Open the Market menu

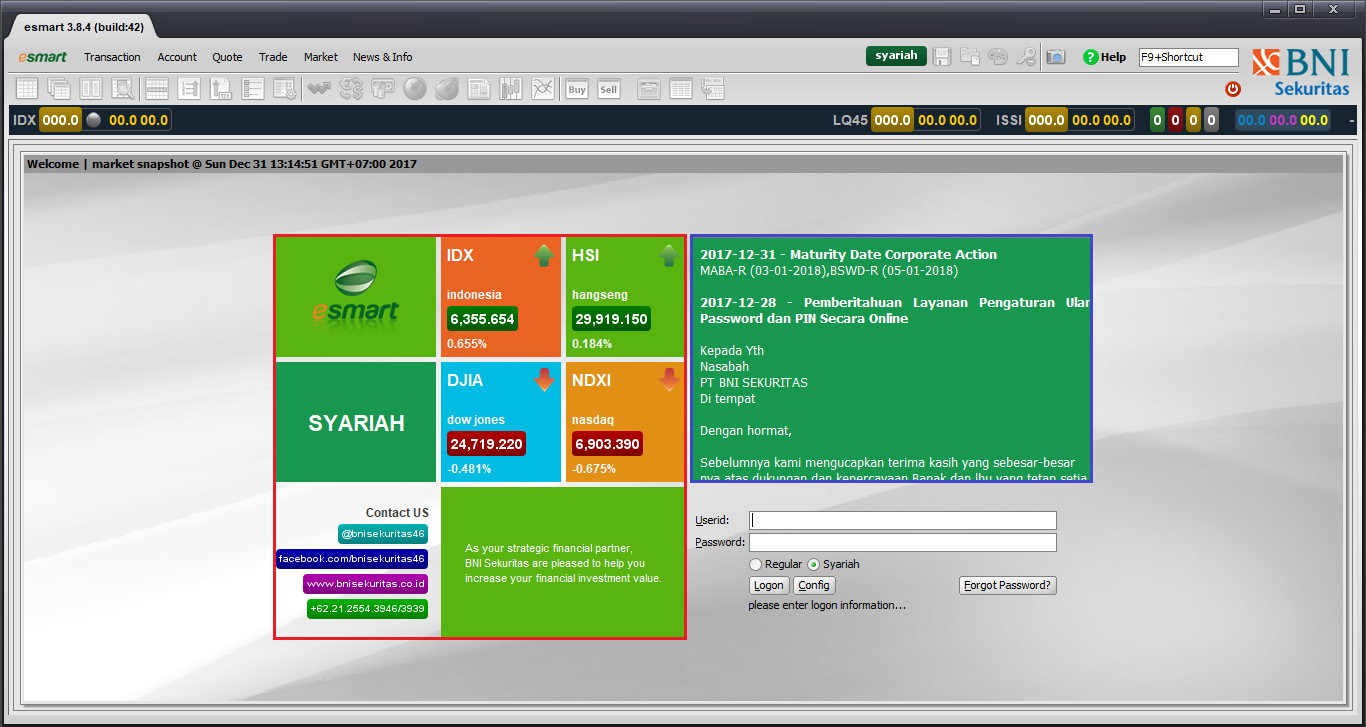click(x=321, y=57)
